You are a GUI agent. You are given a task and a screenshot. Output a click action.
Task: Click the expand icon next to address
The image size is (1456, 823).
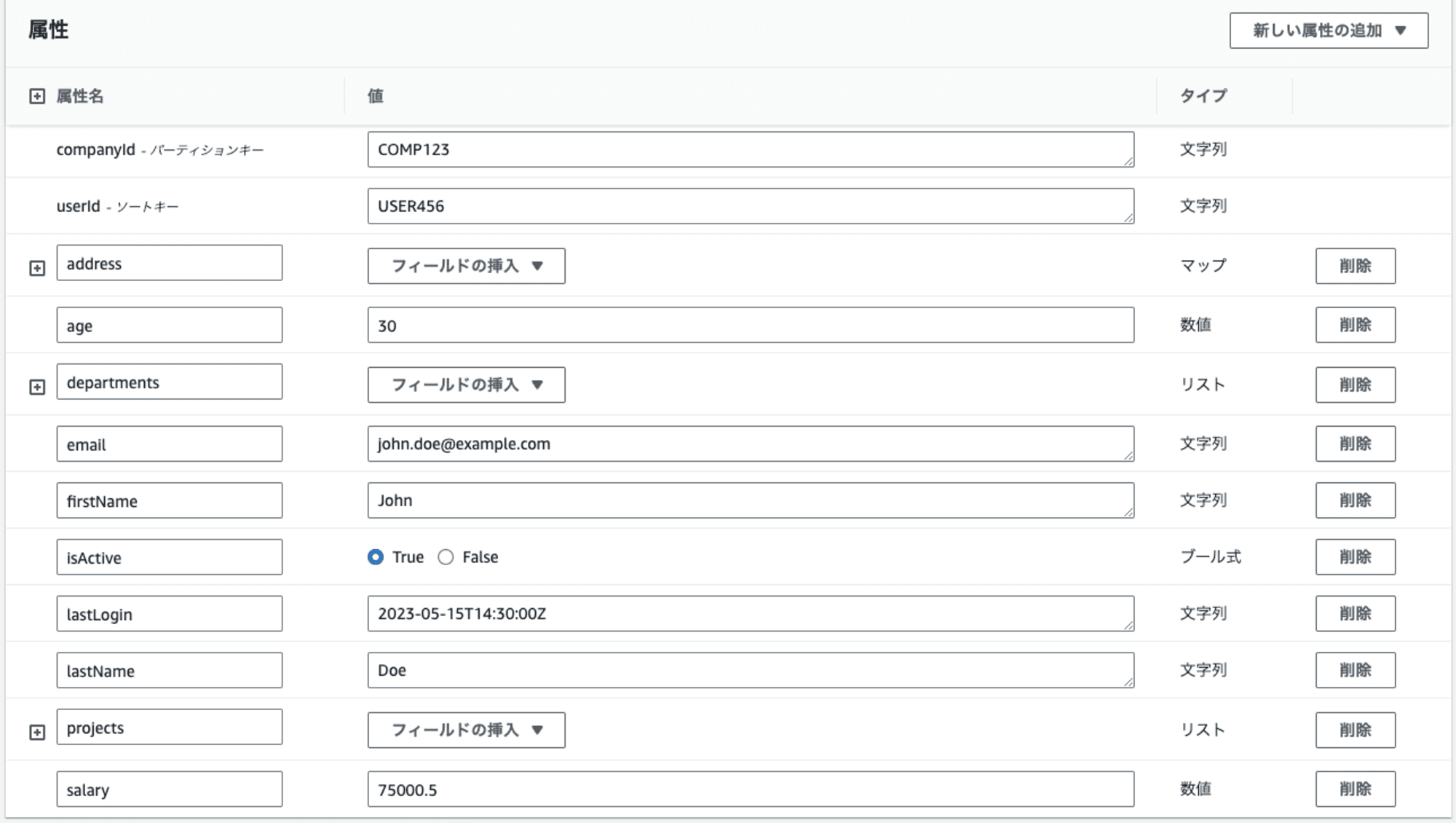click(x=37, y=266)
